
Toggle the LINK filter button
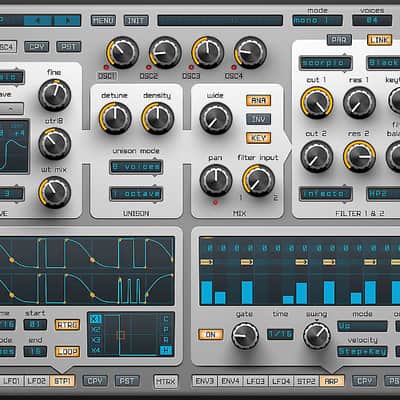pos(379,40)
